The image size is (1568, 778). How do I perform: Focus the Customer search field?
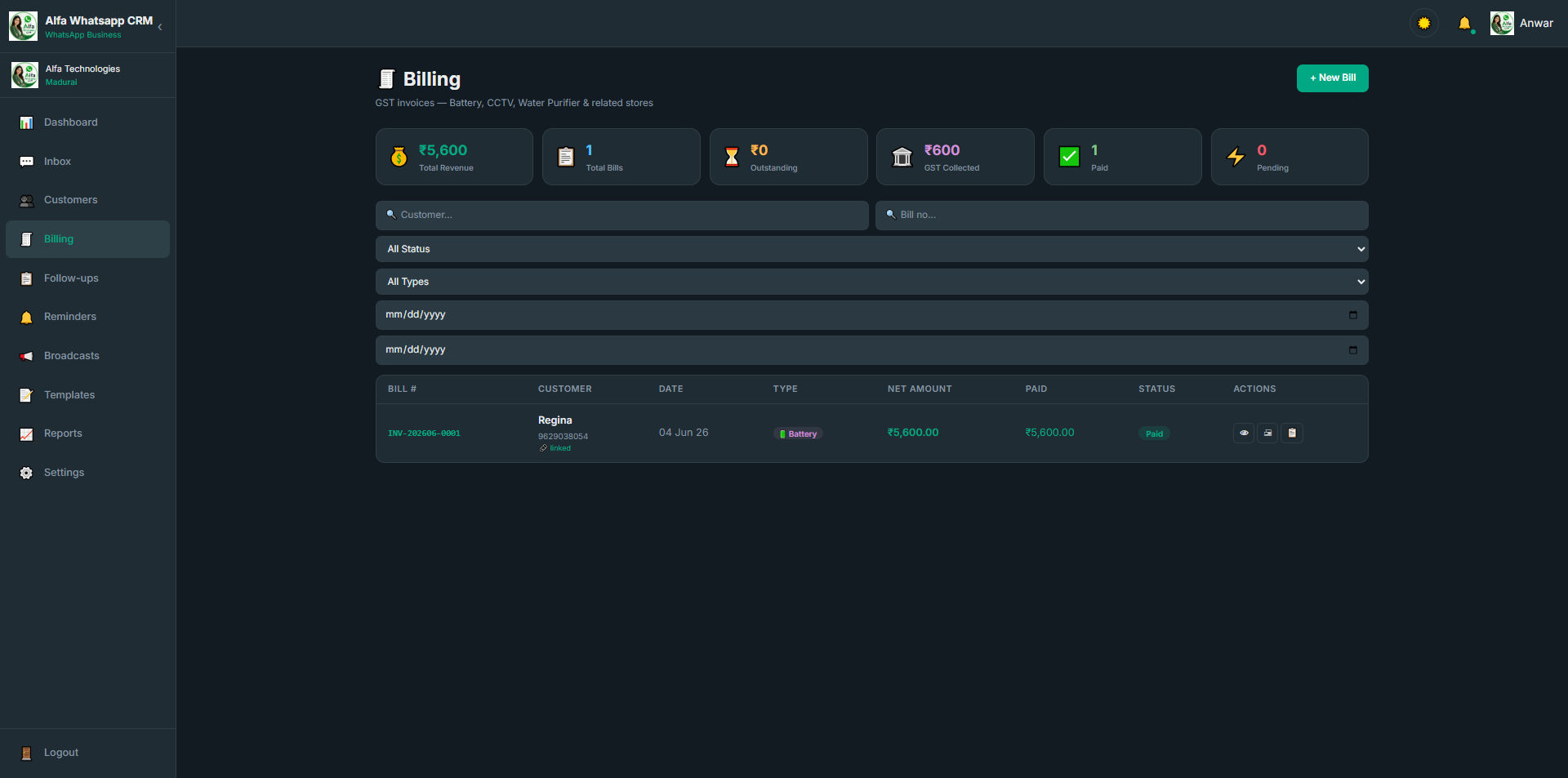coord(622,216)
